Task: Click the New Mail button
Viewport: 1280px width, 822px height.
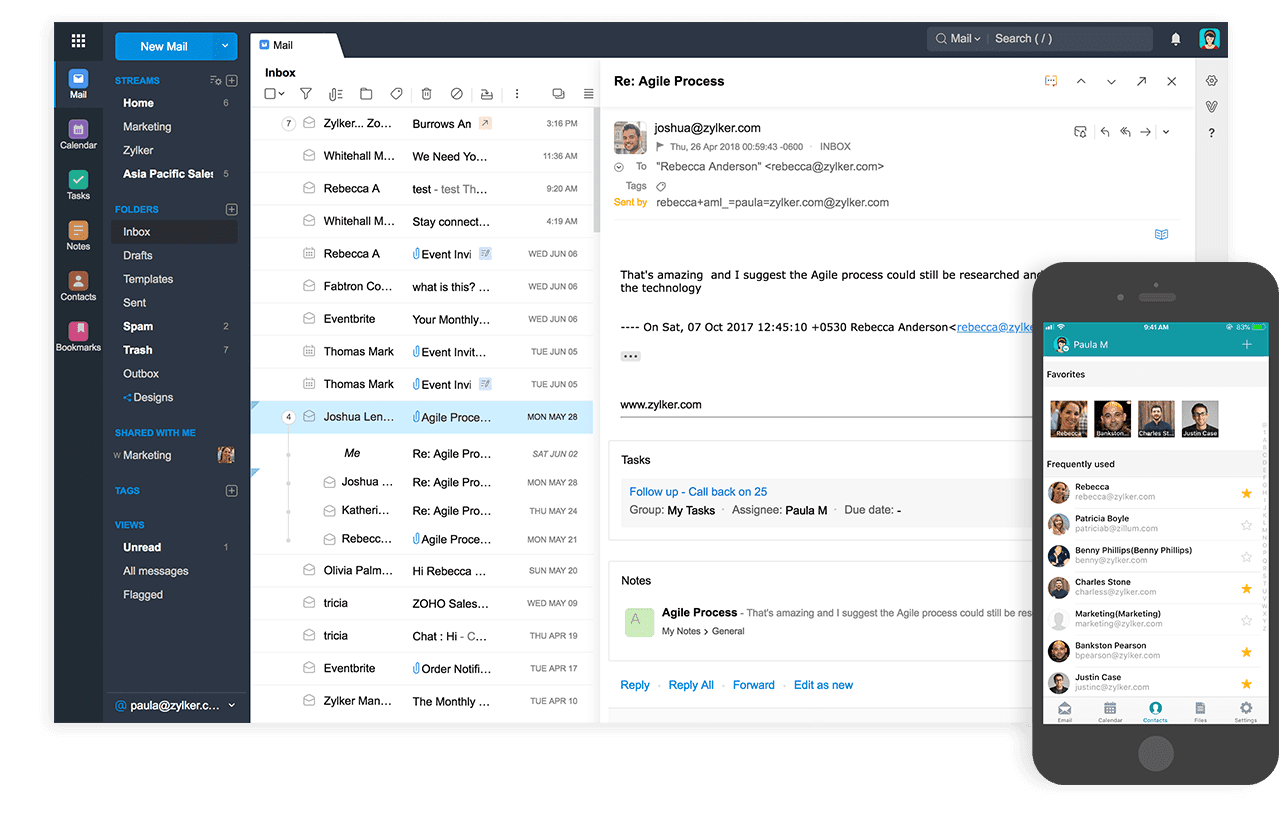Action: pyautogui.click(x=164, y=46)
